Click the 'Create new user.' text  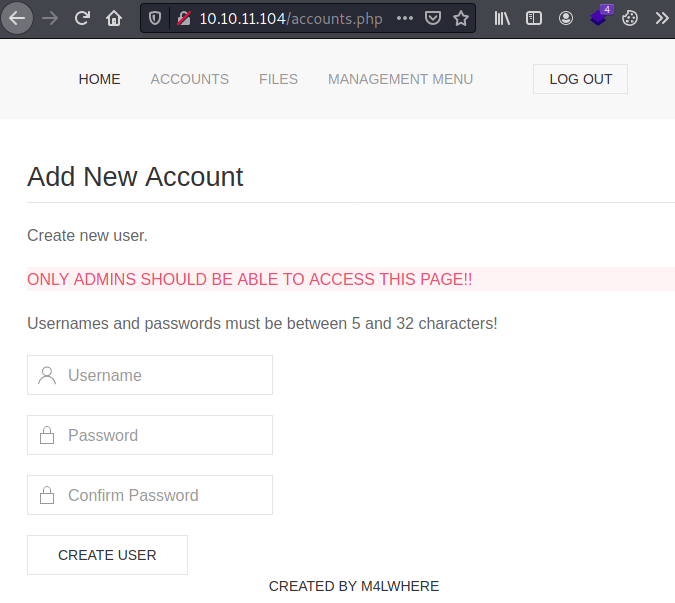pyautogui.click(x=87, y=235)
